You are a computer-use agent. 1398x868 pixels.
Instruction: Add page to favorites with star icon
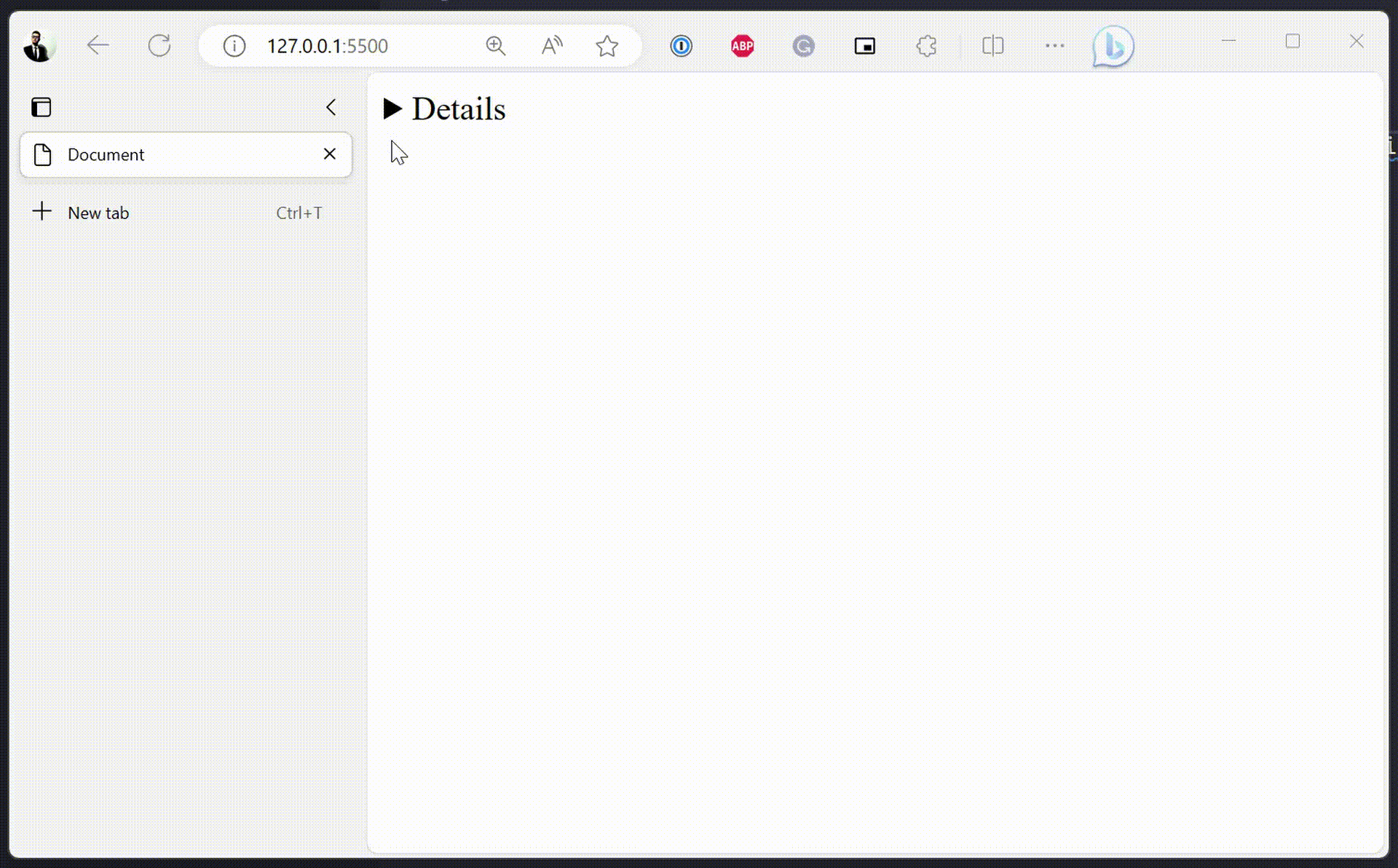pyautogui.click(x=607, y=46)
